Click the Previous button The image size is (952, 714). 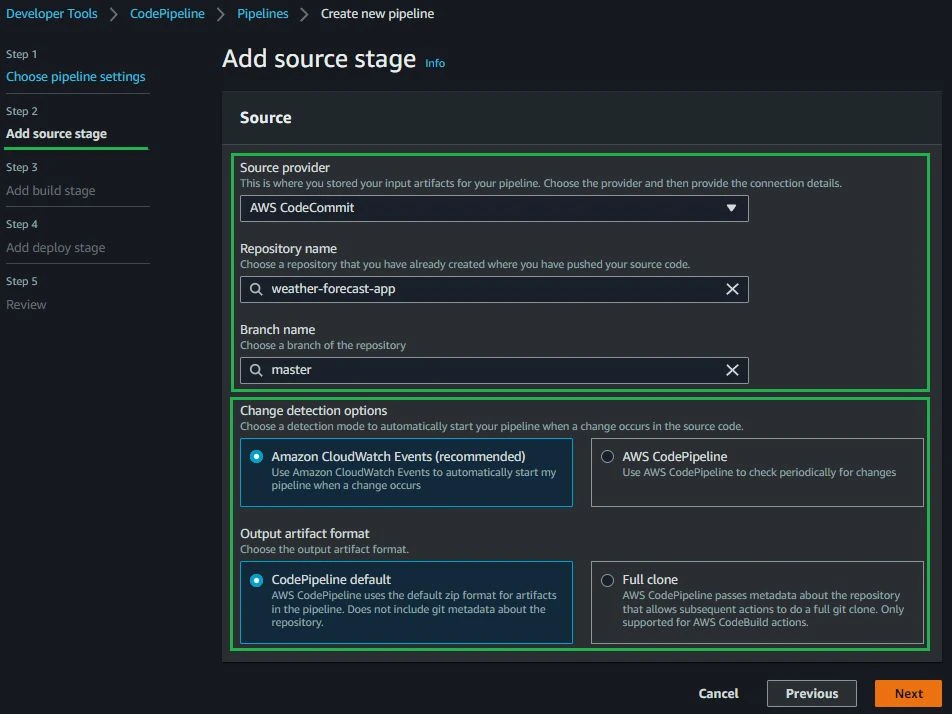click(812, 693)
